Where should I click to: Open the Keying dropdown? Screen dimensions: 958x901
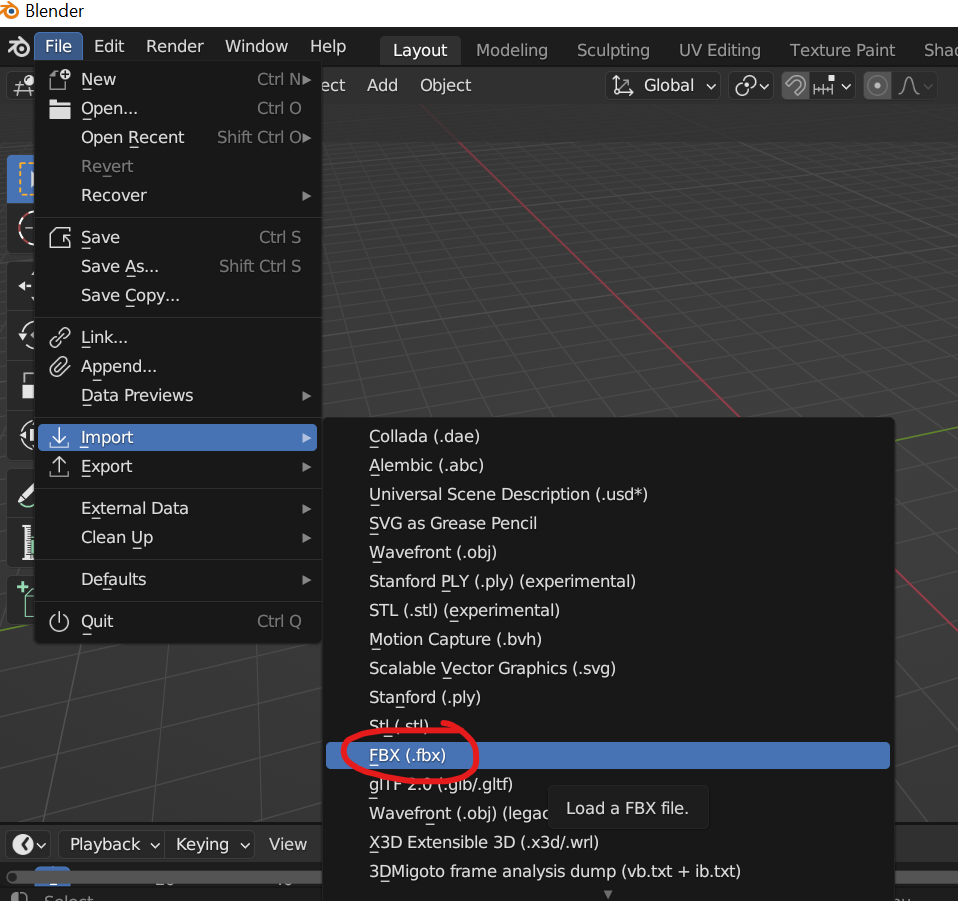point(211,845)
